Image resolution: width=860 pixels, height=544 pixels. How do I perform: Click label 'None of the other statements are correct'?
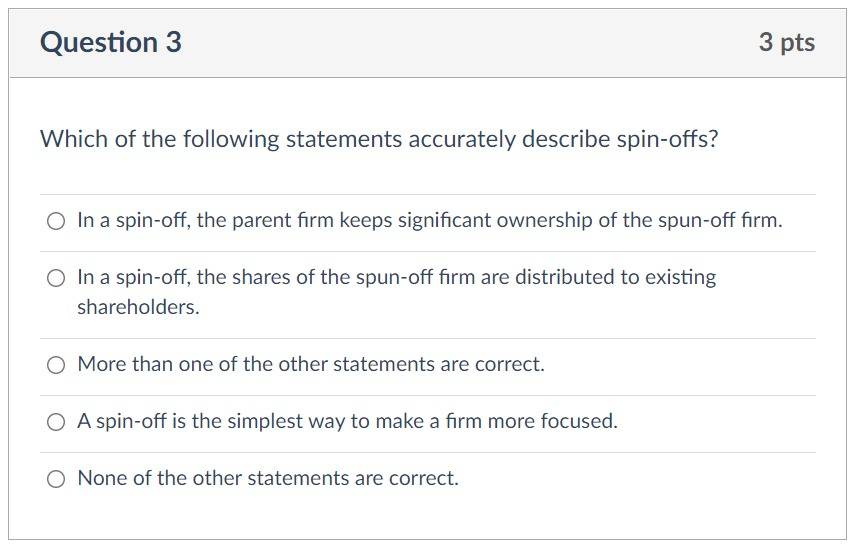pos(268,478)
